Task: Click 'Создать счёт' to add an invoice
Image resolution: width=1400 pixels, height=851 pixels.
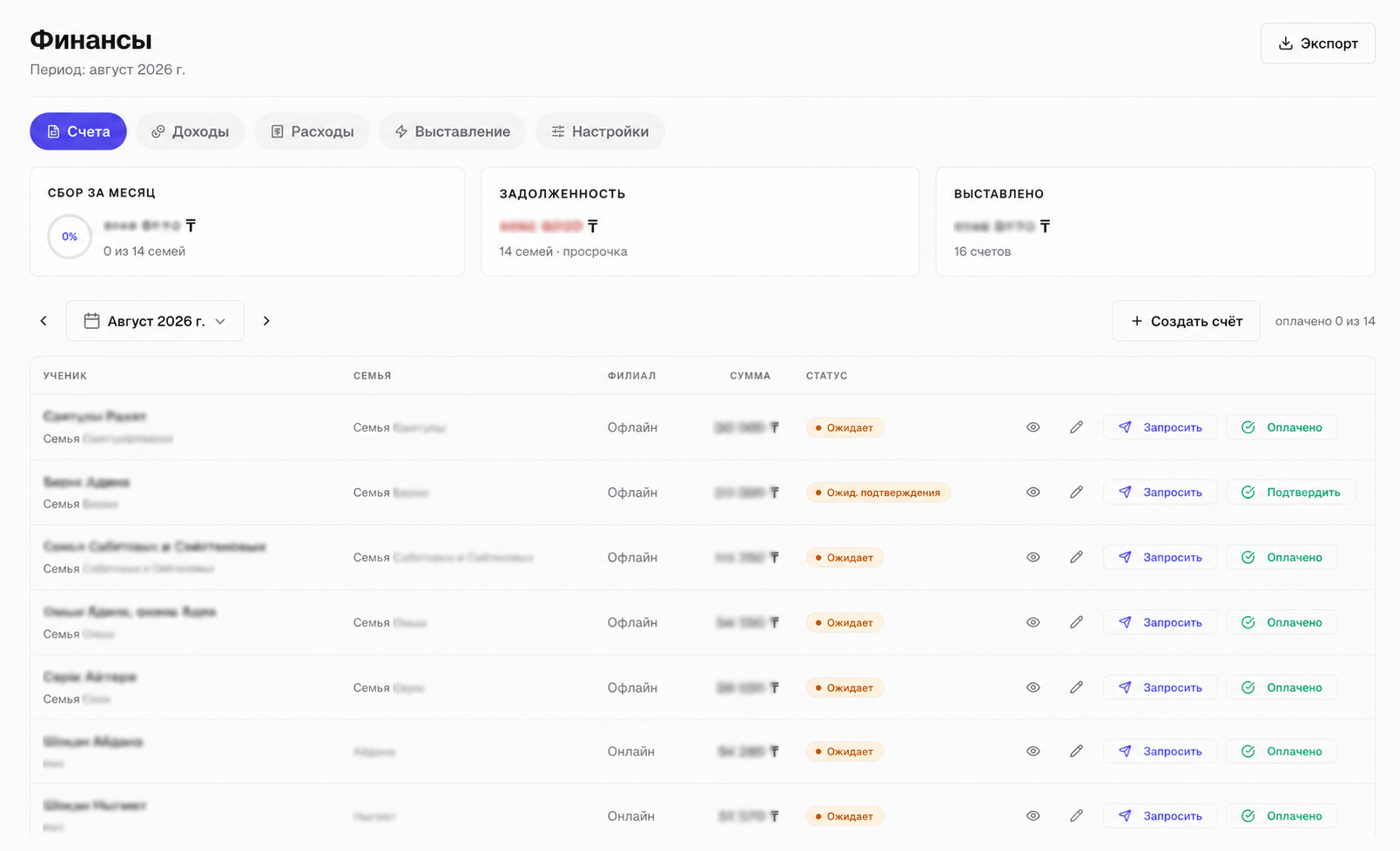Action: click(1186, 321)
